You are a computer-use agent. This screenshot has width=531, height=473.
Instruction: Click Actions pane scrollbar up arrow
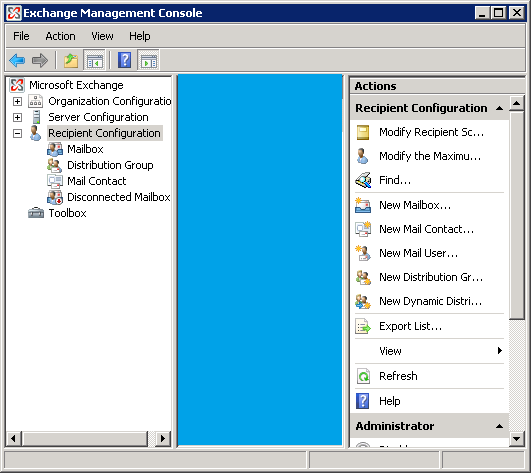pyautogui.click(x=516, y=103)
